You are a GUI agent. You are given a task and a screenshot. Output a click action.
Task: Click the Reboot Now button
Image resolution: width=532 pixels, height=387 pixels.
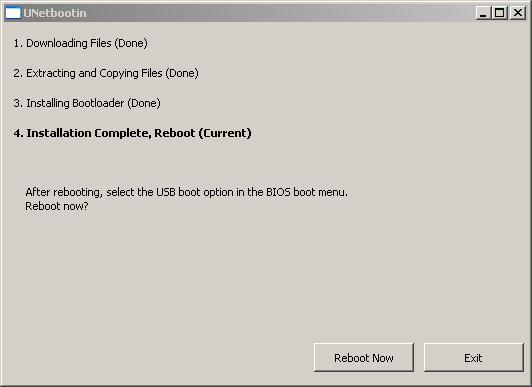364,357
